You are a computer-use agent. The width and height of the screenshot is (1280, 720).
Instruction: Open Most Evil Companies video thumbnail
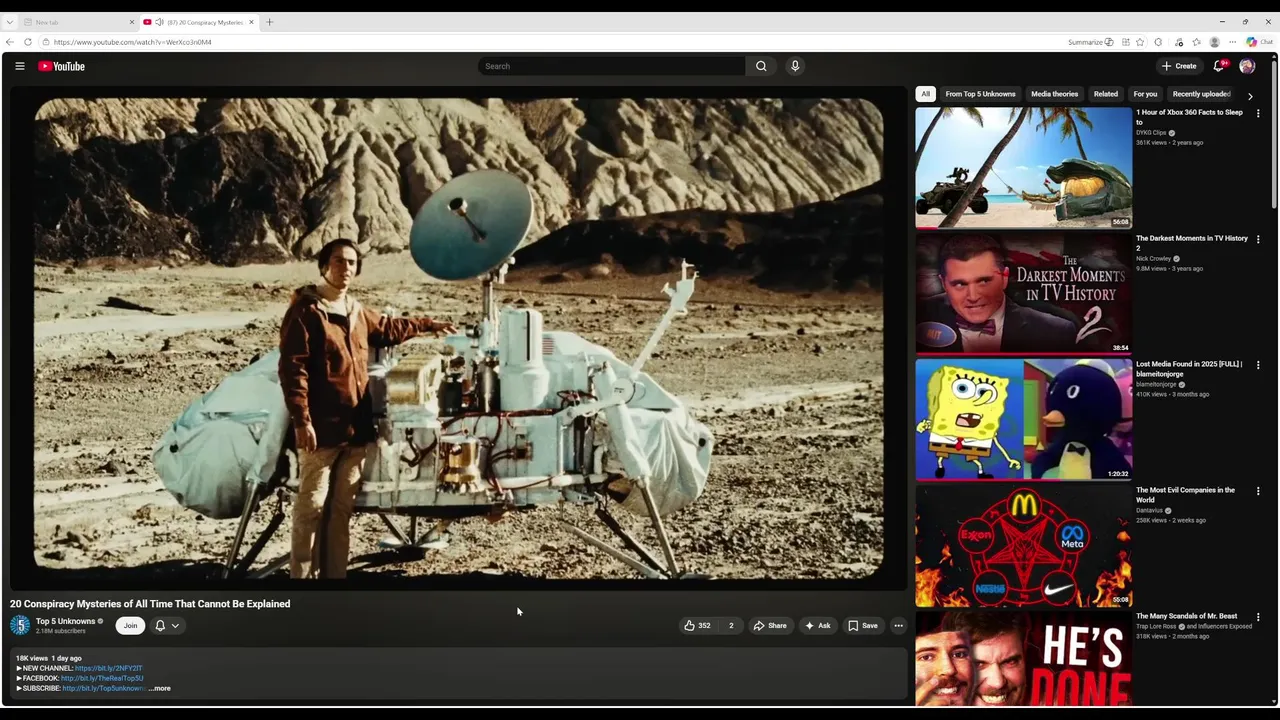1023,546
